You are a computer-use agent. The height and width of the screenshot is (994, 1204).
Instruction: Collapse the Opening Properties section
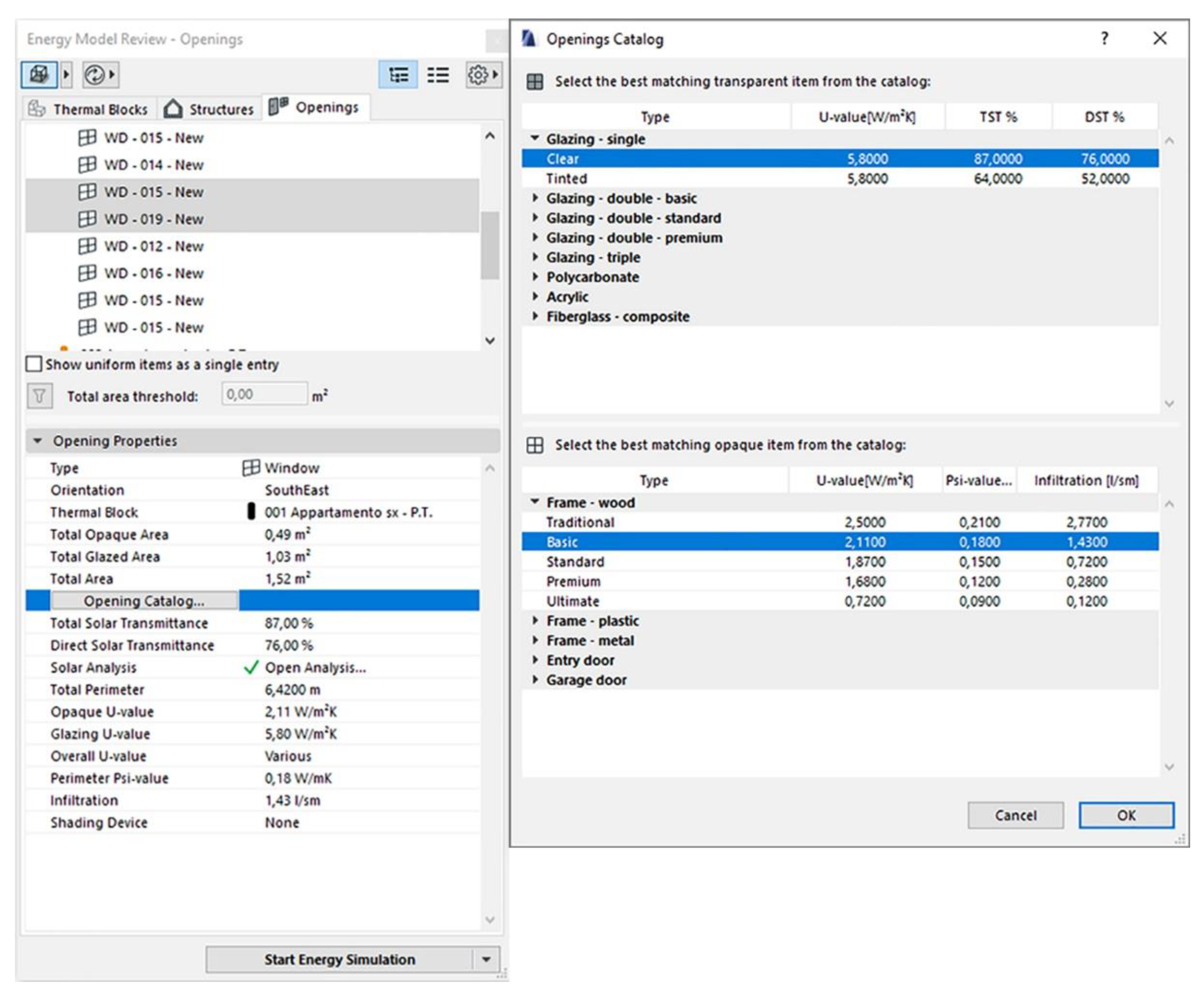[38, 441]
